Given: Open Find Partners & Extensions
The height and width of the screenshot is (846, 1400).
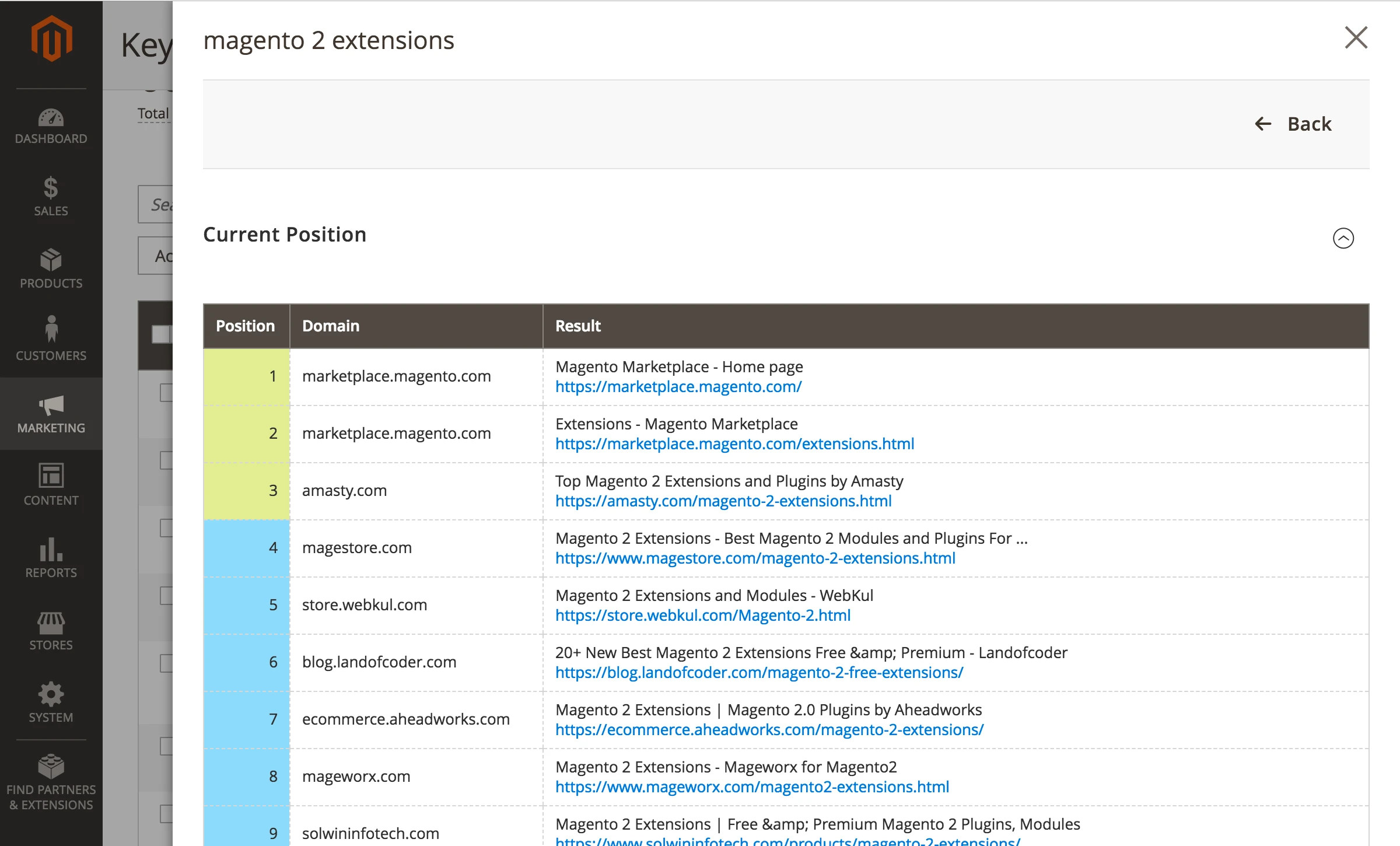Looking at the screenshot, I should pyautogui.click(x=51, y=783).
